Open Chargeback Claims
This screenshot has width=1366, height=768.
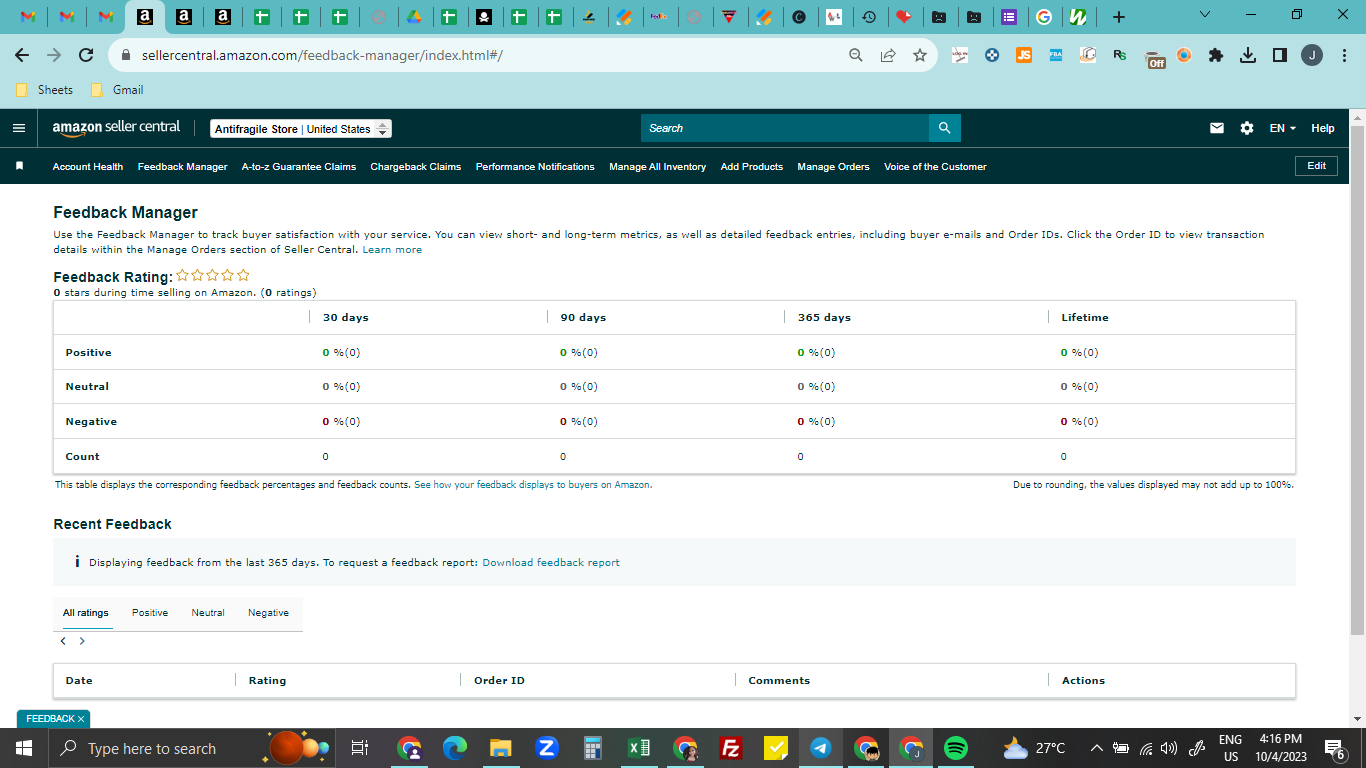(416, 167)
